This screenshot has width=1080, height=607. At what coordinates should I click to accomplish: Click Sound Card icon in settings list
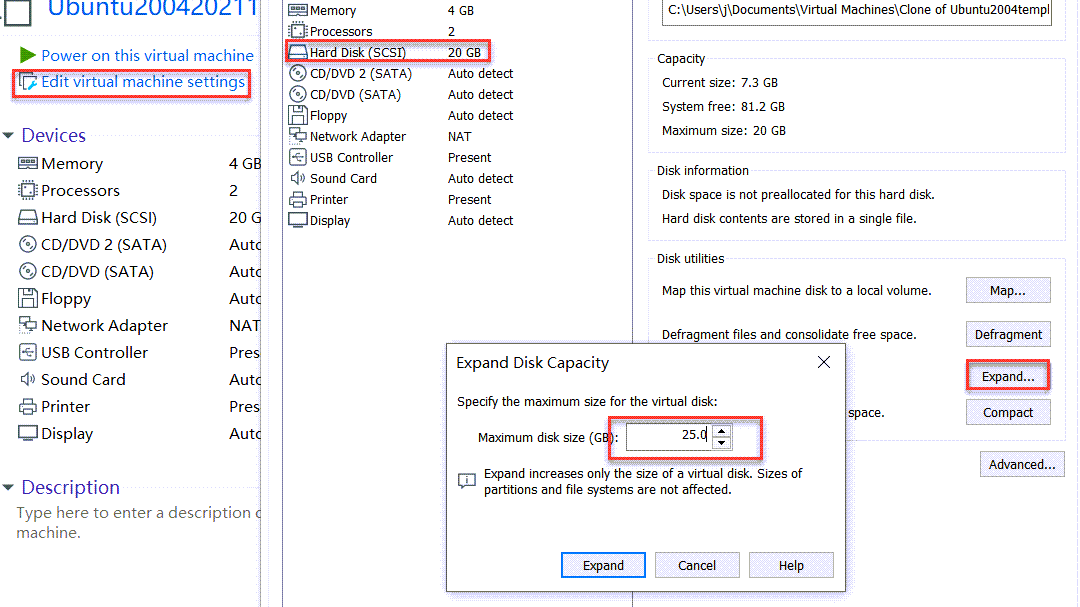click(298, 178)
